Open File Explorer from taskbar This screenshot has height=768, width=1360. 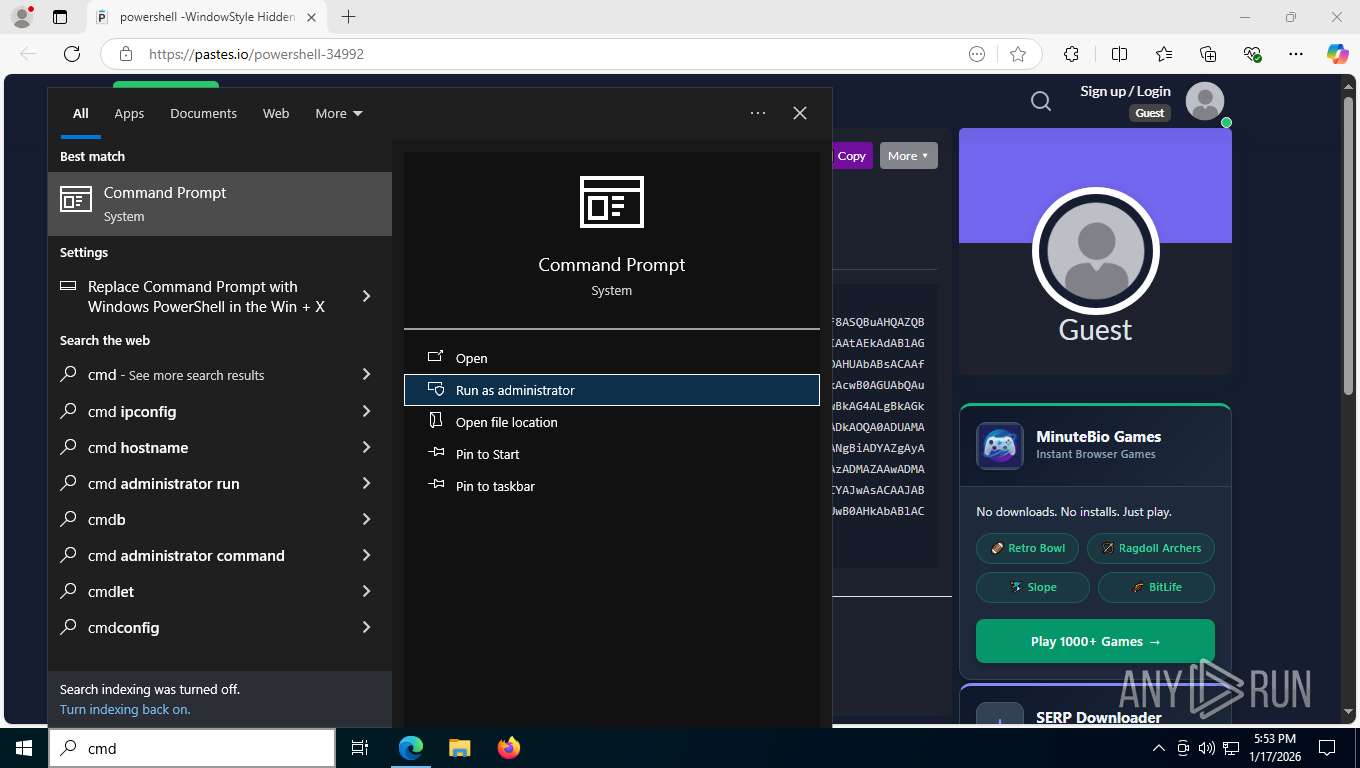(x=459, y=748)
